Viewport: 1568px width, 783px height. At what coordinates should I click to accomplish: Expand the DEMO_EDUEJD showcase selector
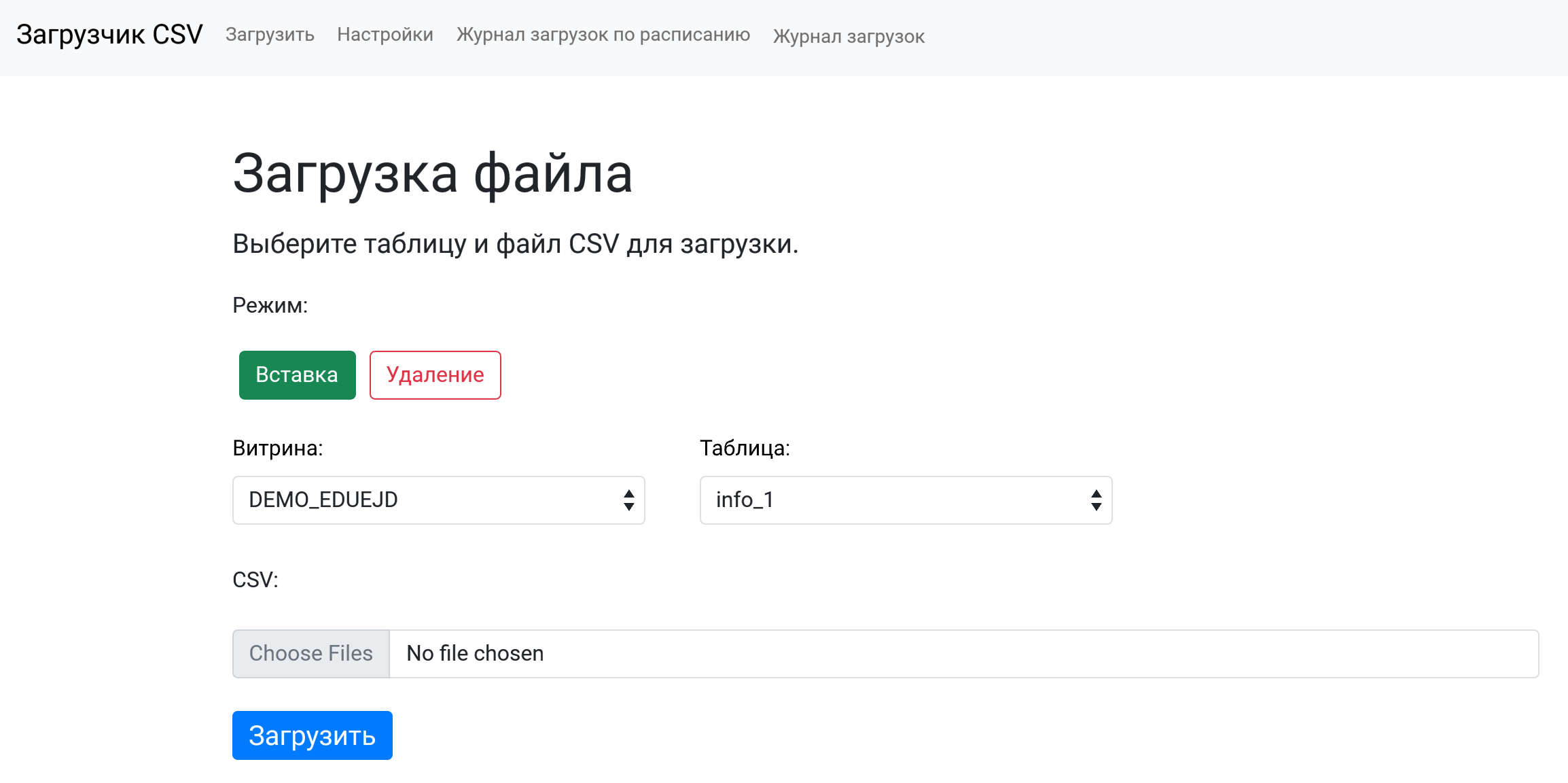pyautogui.click(x=438, y=500)
